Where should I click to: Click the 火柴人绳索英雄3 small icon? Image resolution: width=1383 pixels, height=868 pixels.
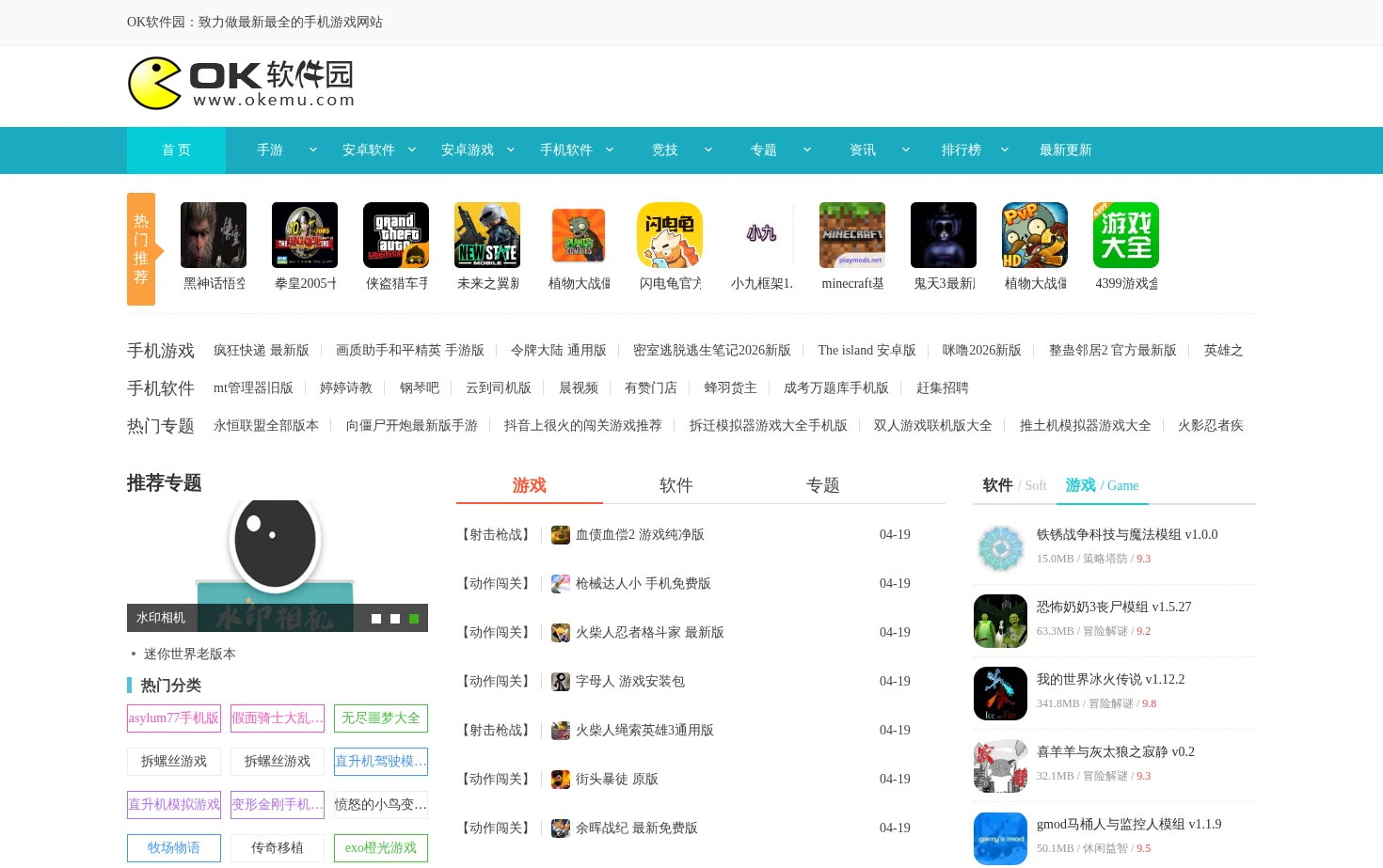coord(561,731)
